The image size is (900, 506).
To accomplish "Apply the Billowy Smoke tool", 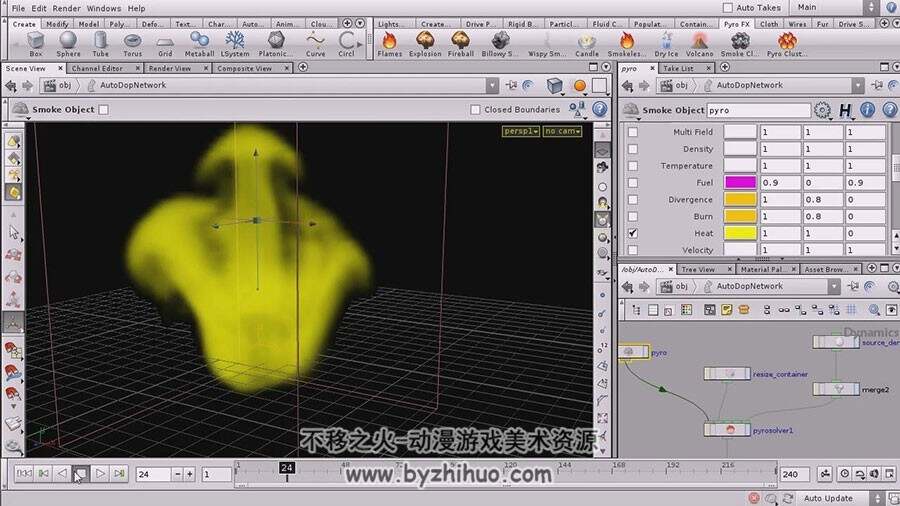I will coord(500,44).
